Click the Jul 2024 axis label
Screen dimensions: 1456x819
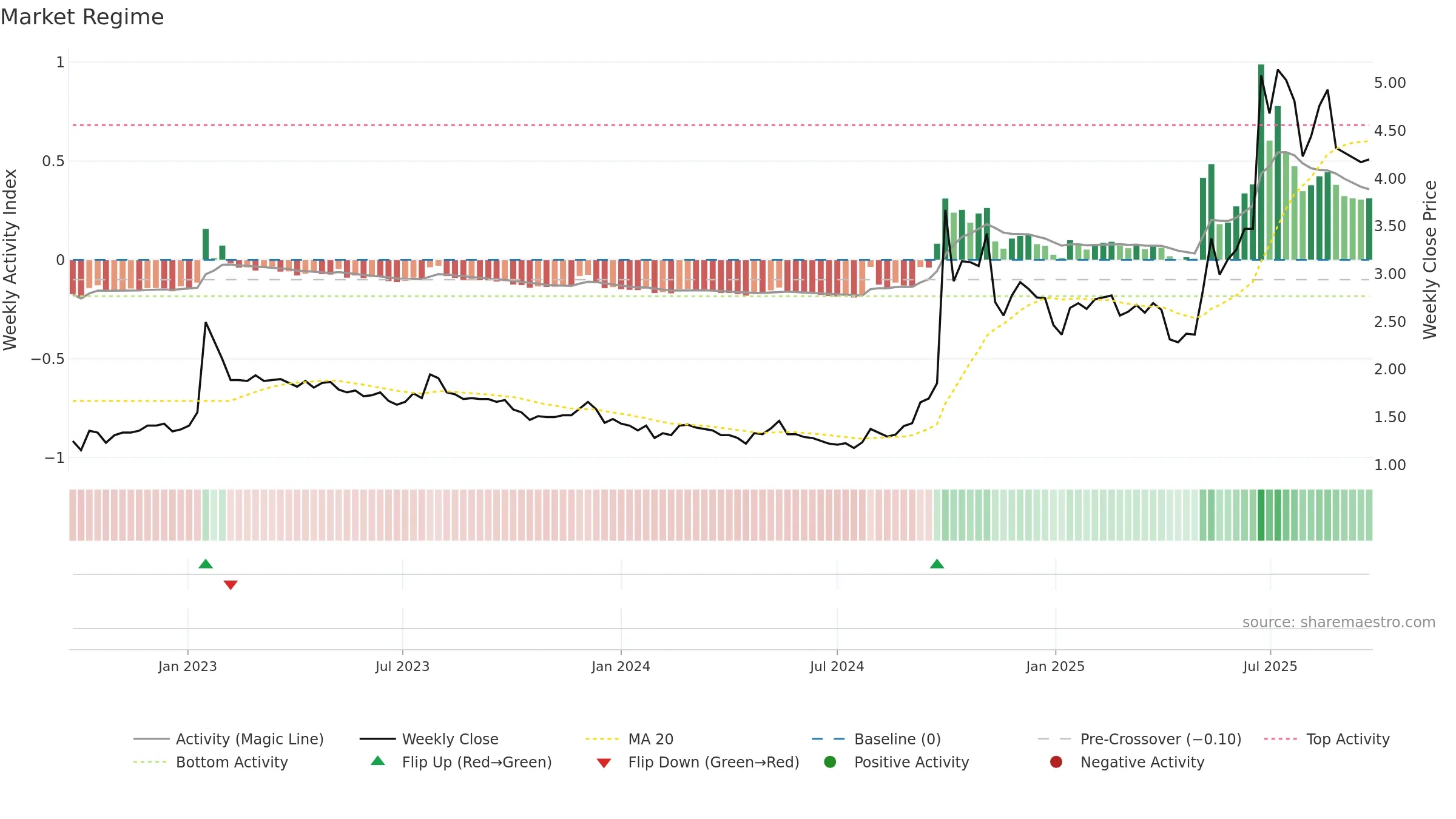(837, 666)
